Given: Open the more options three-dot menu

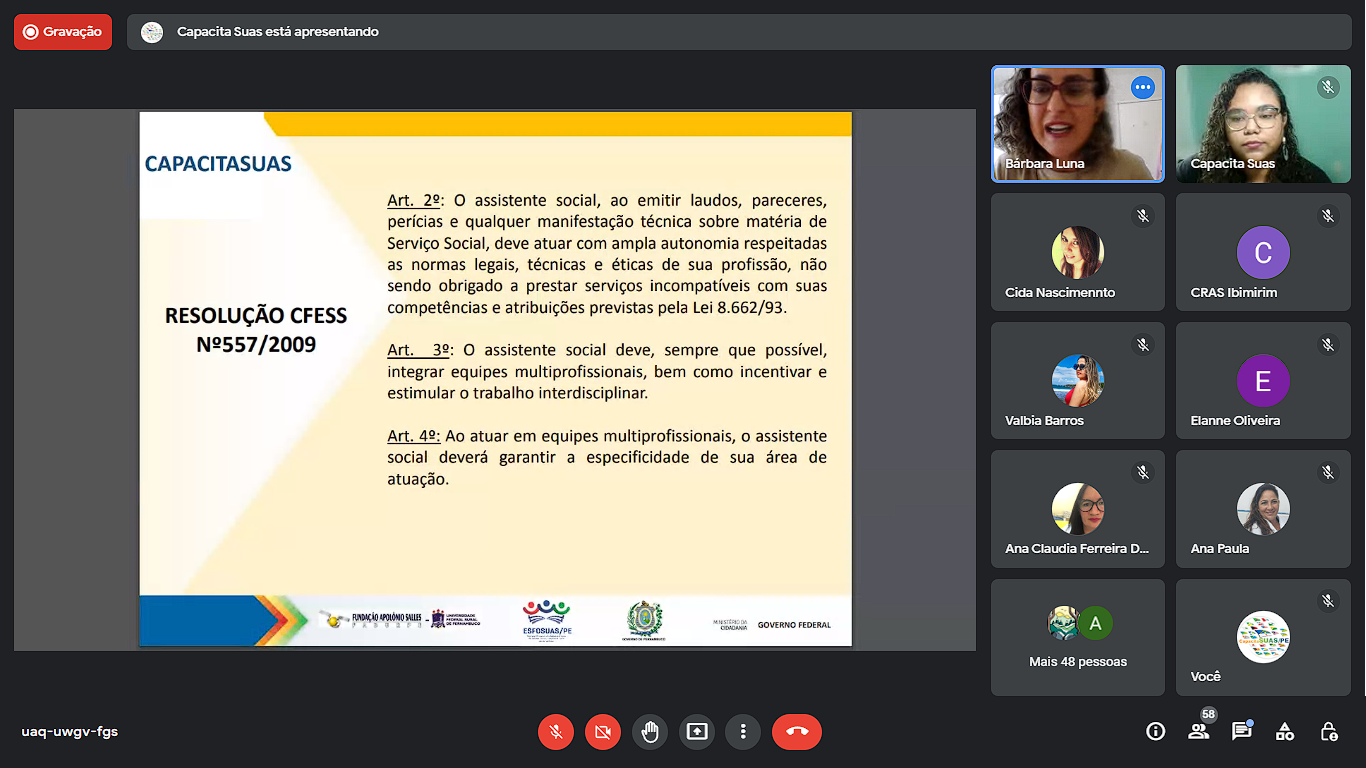Looking at the screenshot, I should (743, 732).
